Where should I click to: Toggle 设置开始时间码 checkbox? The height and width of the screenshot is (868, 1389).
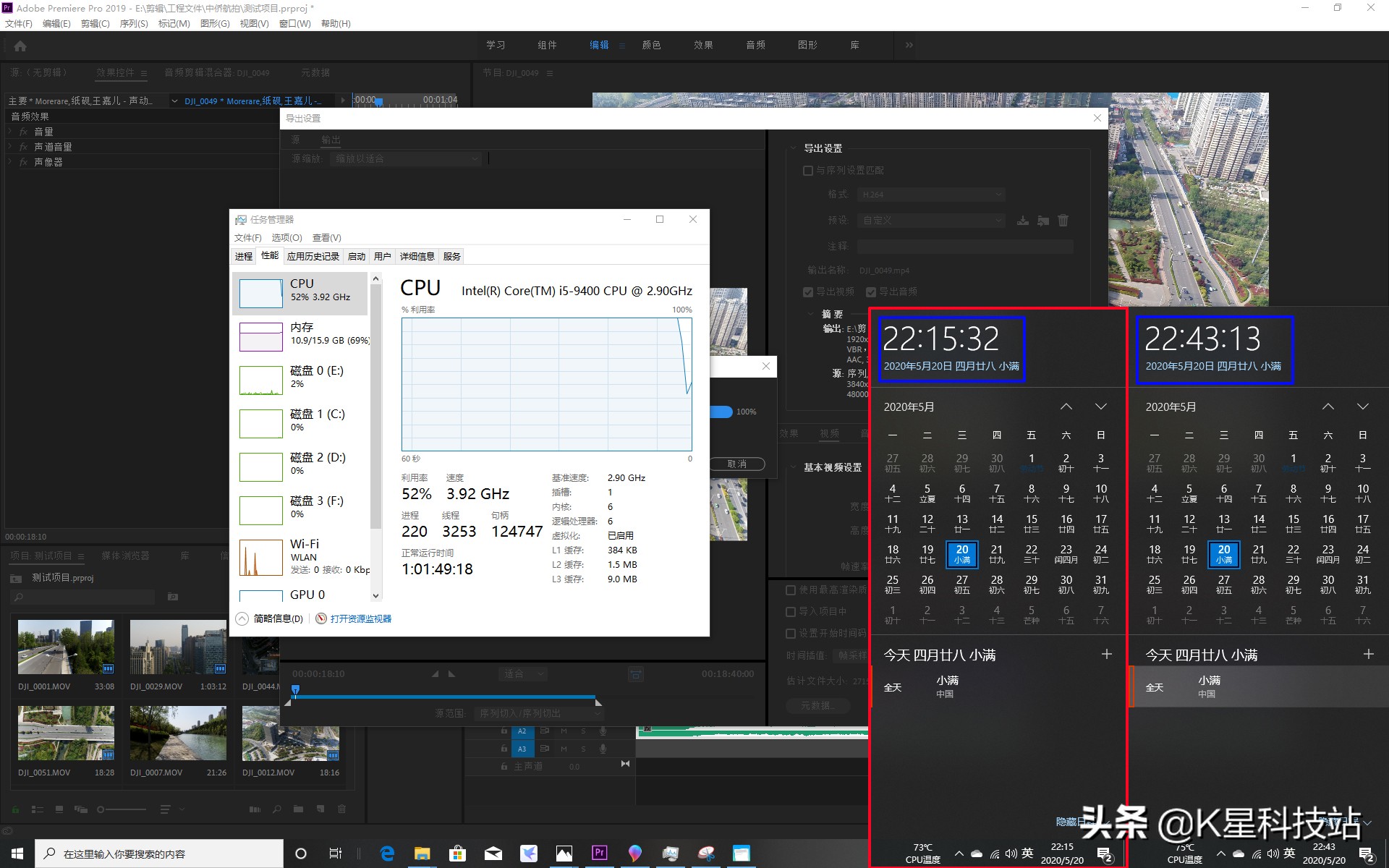click(791, 634)
